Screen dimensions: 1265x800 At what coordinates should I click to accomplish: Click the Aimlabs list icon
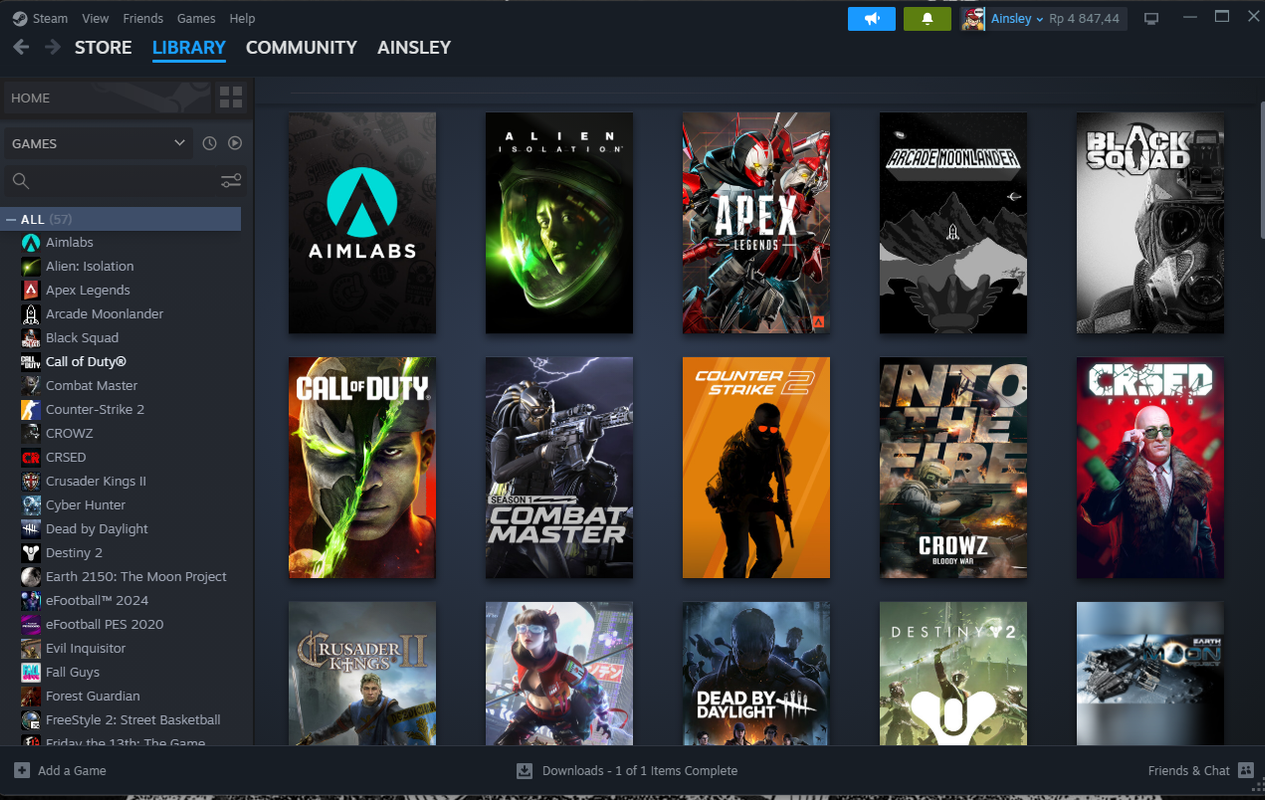click(x=30, y=242)
